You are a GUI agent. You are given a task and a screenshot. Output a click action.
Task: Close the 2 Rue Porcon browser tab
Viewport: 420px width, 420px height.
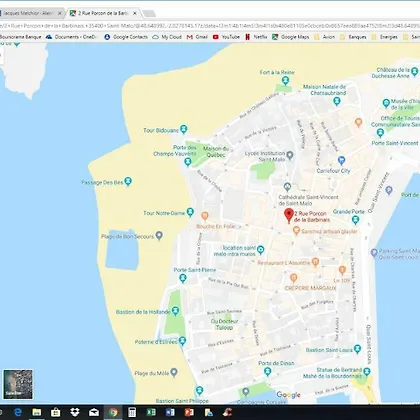coord(135,13)
